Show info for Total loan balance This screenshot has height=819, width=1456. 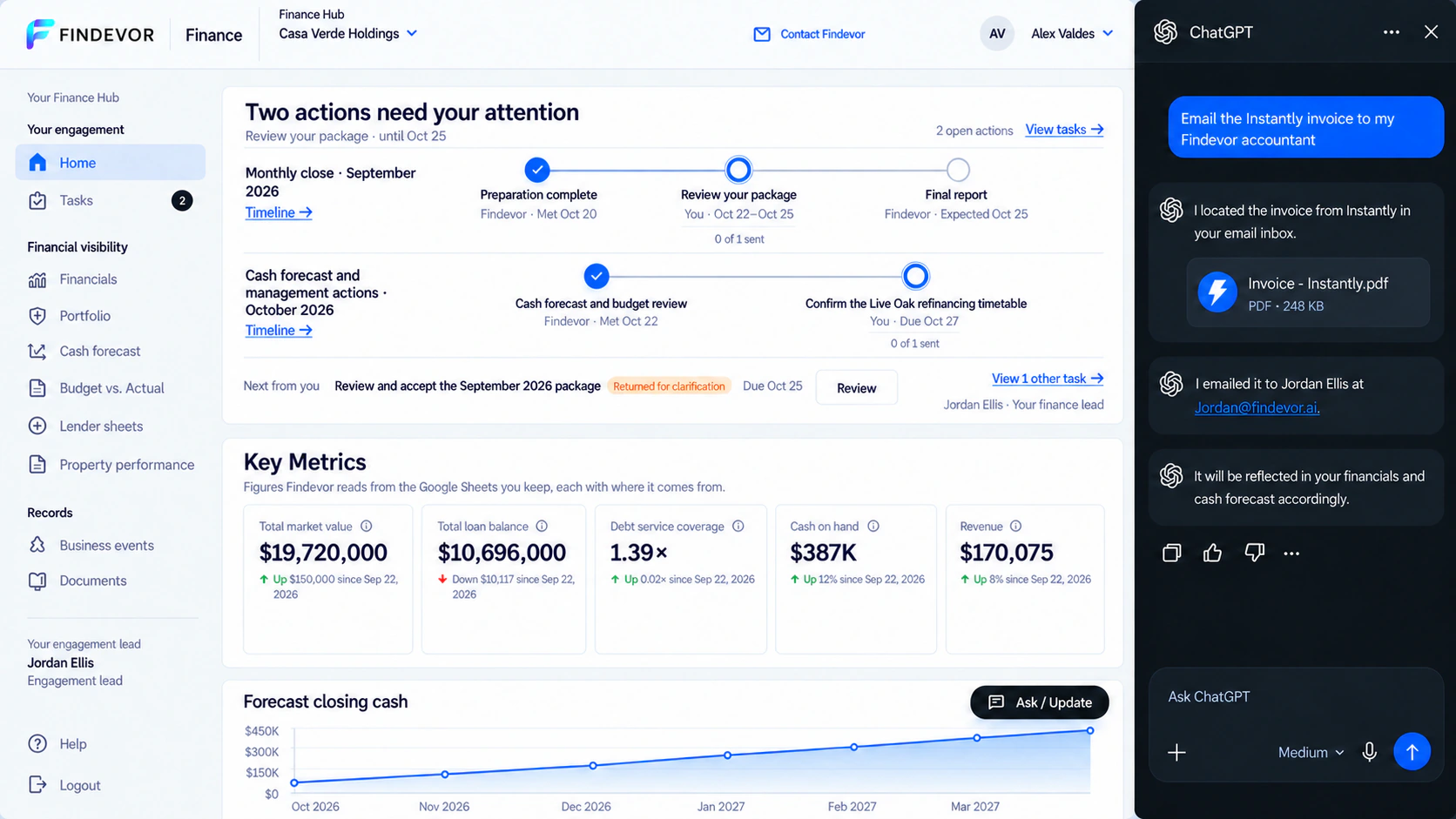click(x=542, y=527)
